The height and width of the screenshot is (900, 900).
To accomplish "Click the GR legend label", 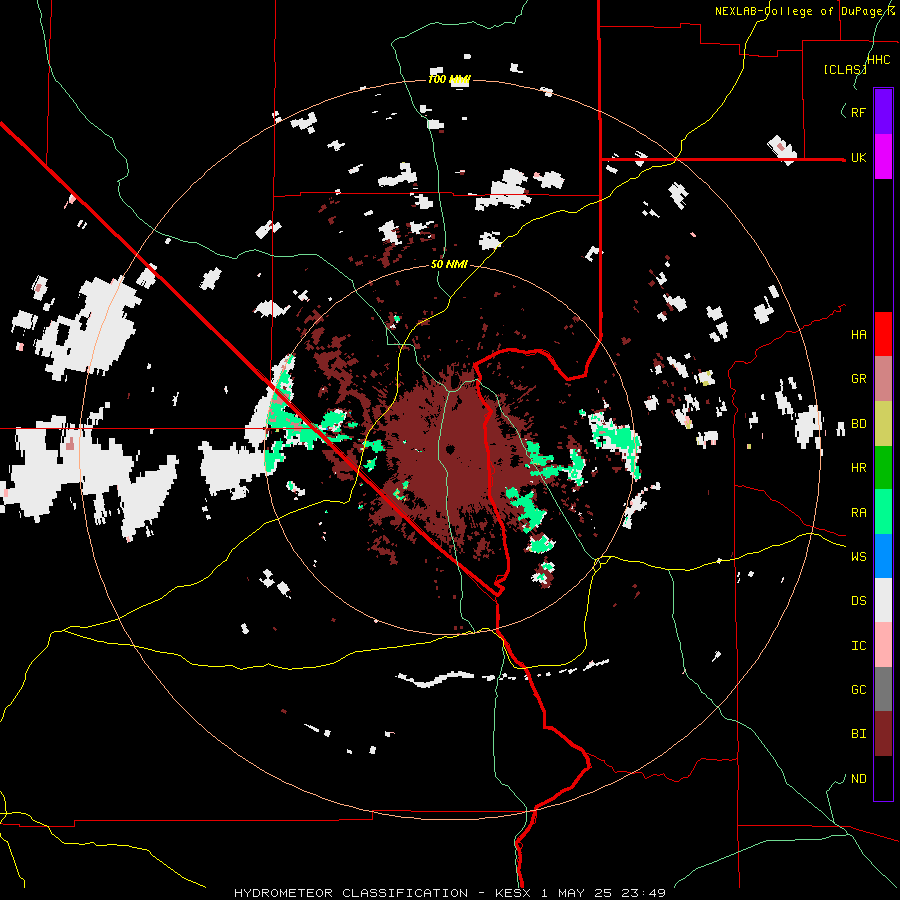I will coord(858,379).
